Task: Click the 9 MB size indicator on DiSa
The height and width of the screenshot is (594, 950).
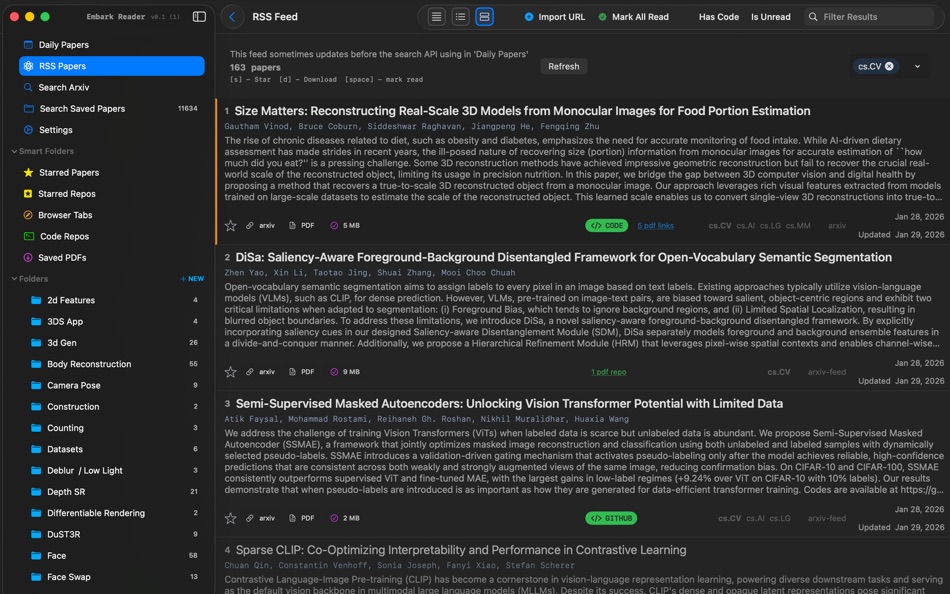Action: click(343, 371)
